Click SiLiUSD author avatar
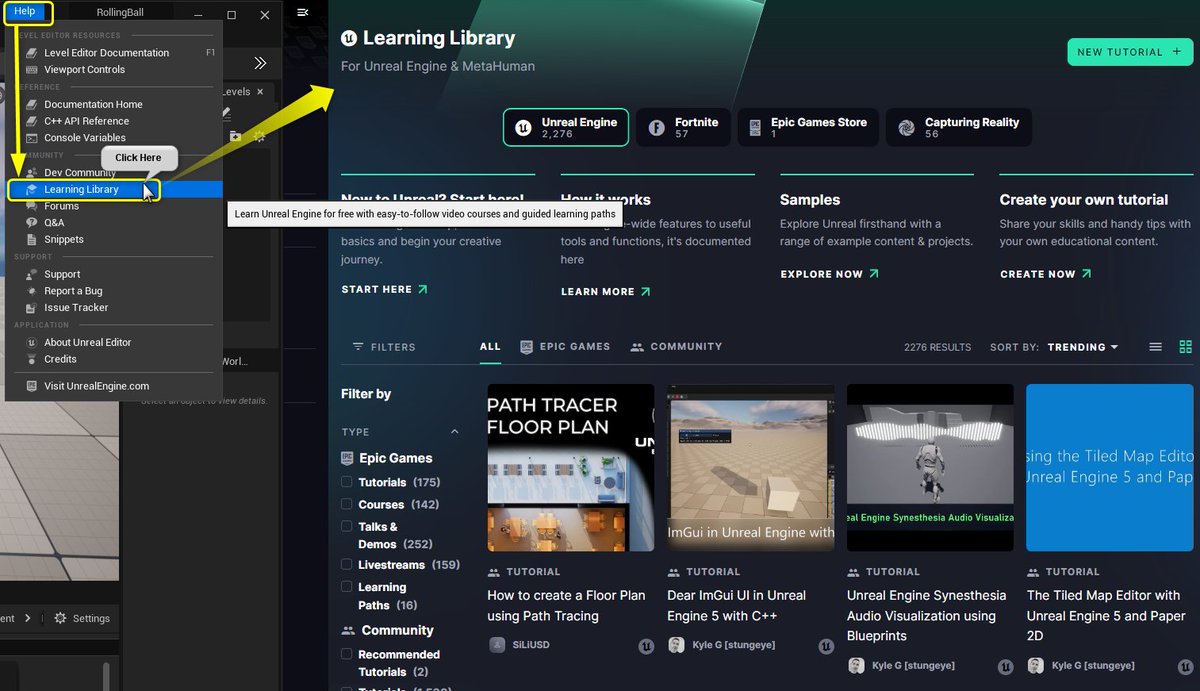1200x691 pixels. point(497,645)
